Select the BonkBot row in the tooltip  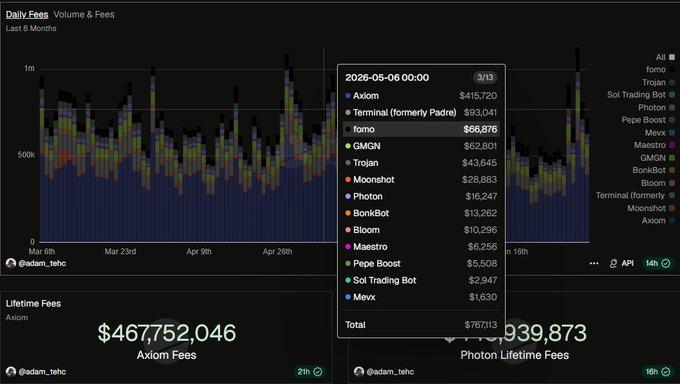421,213
